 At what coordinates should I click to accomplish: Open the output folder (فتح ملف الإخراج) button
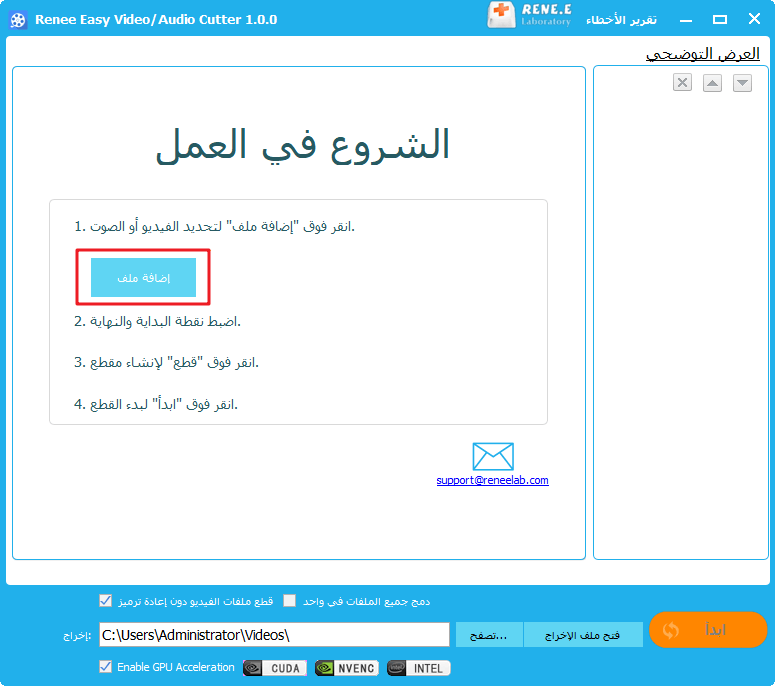point(583,635)
